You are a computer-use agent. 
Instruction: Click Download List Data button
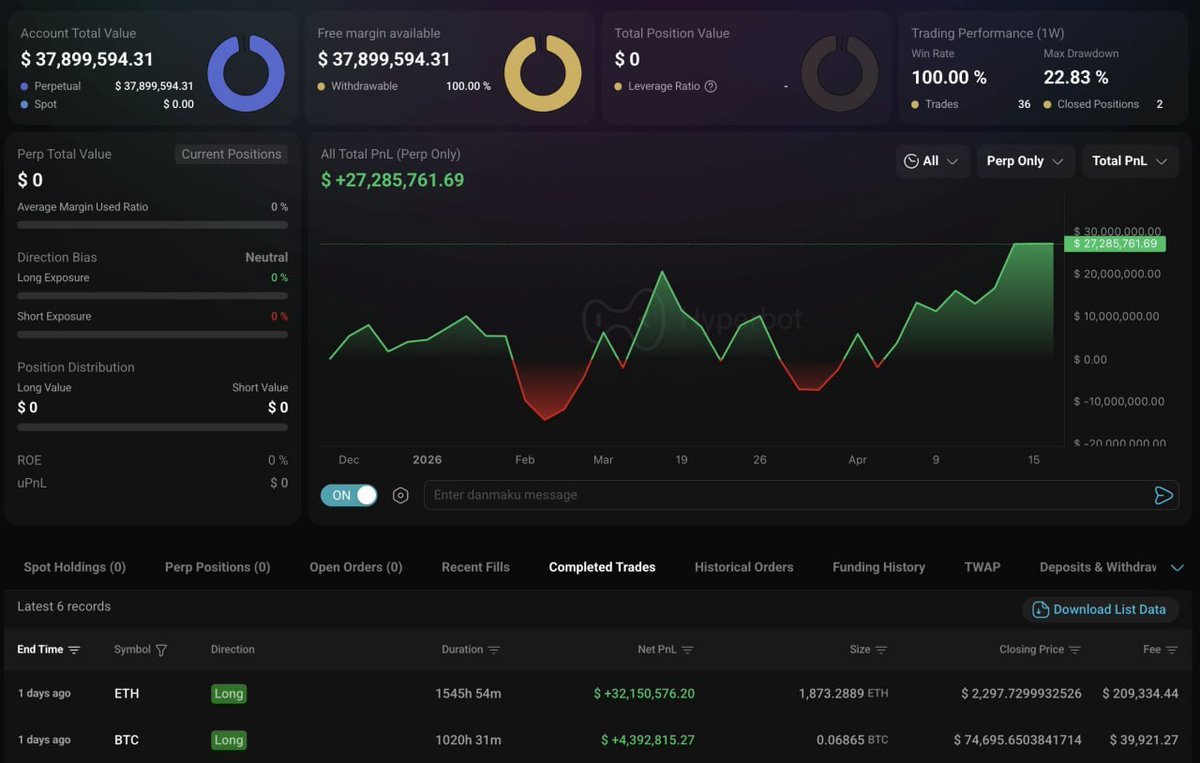[1099, 609]
